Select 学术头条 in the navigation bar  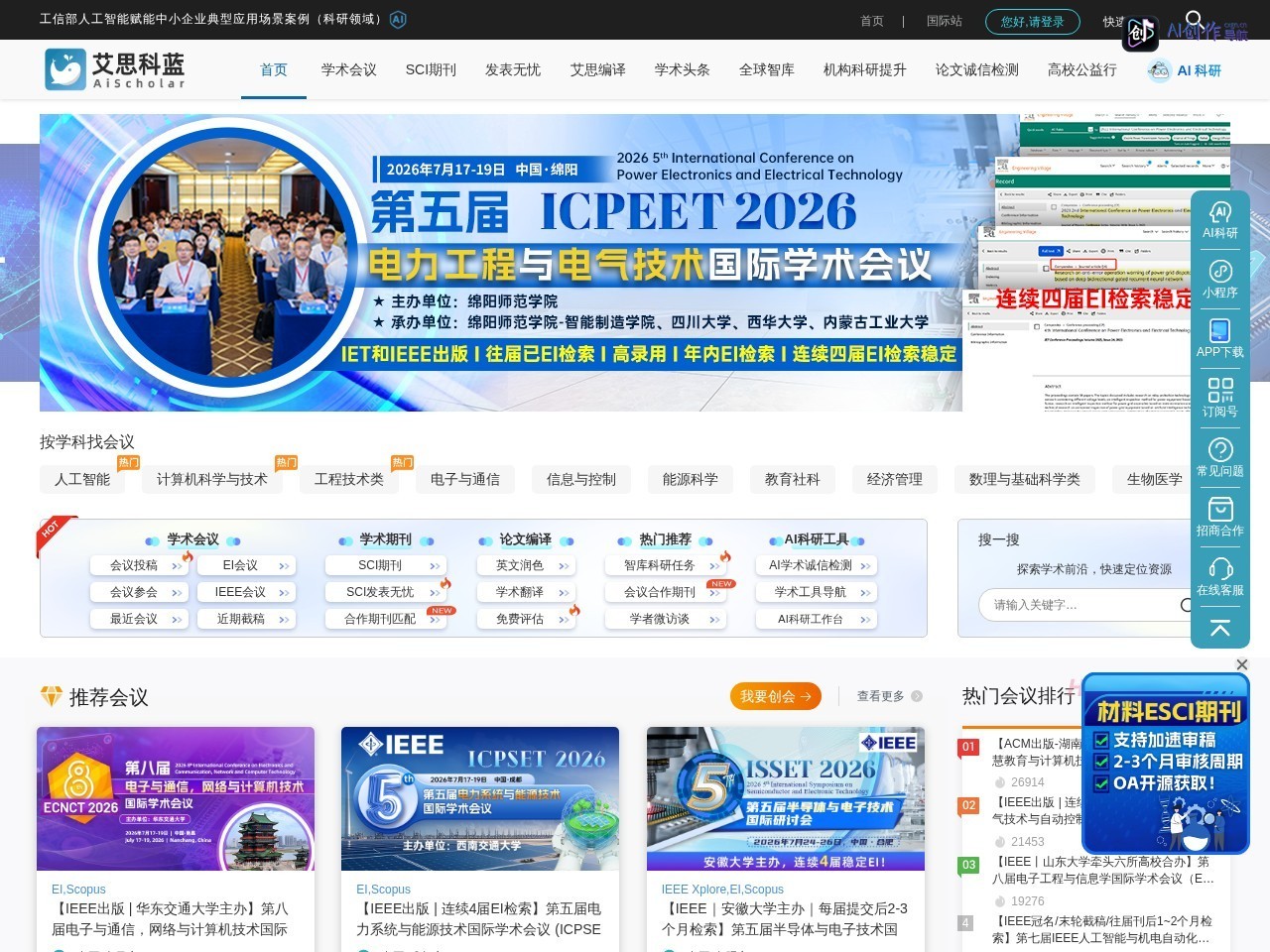683,69
